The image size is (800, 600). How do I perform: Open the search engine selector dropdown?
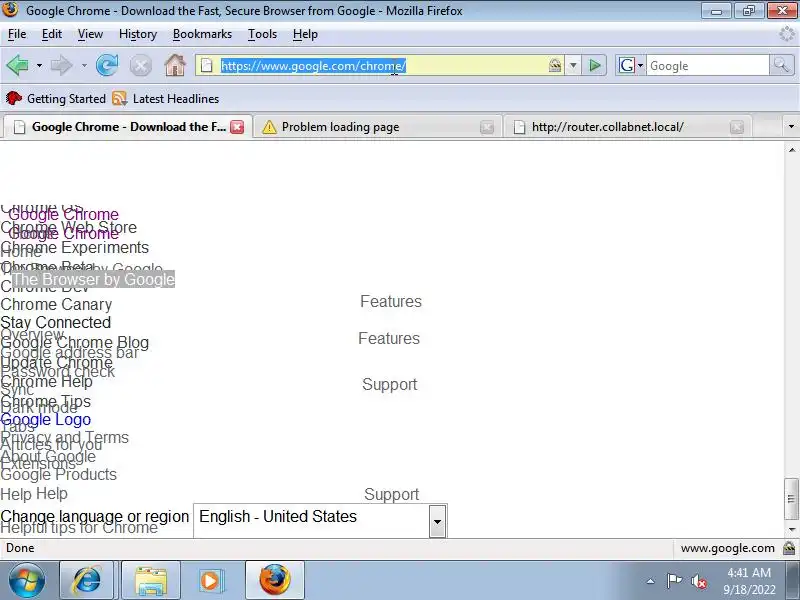pos(631,65)
